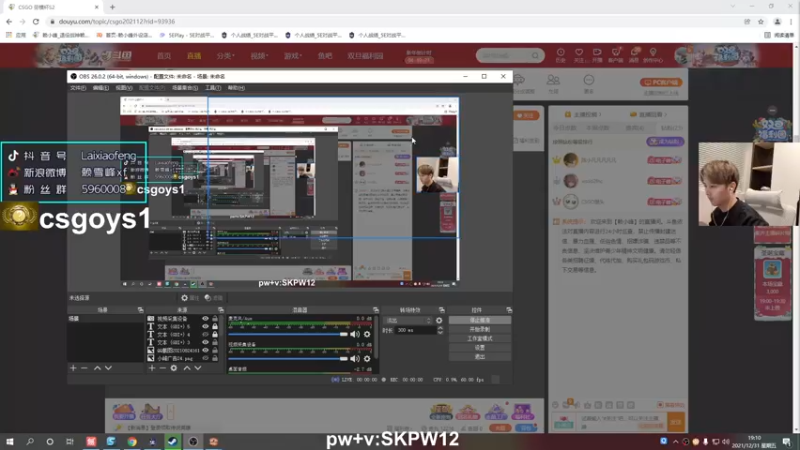Bookmark this page with star icon
Viewport: 800px width, 450px height.
pyautogui.click(x=761, y=21)
